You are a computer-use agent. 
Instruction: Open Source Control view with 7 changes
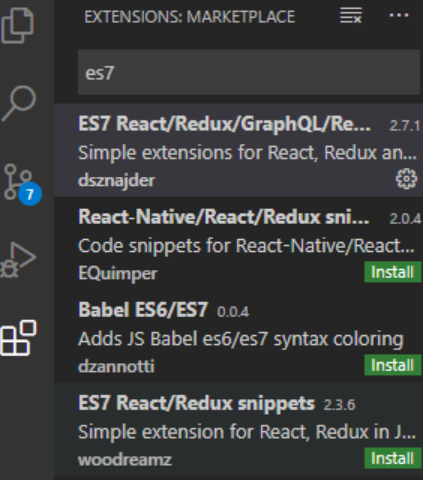(x=22, y=184)
